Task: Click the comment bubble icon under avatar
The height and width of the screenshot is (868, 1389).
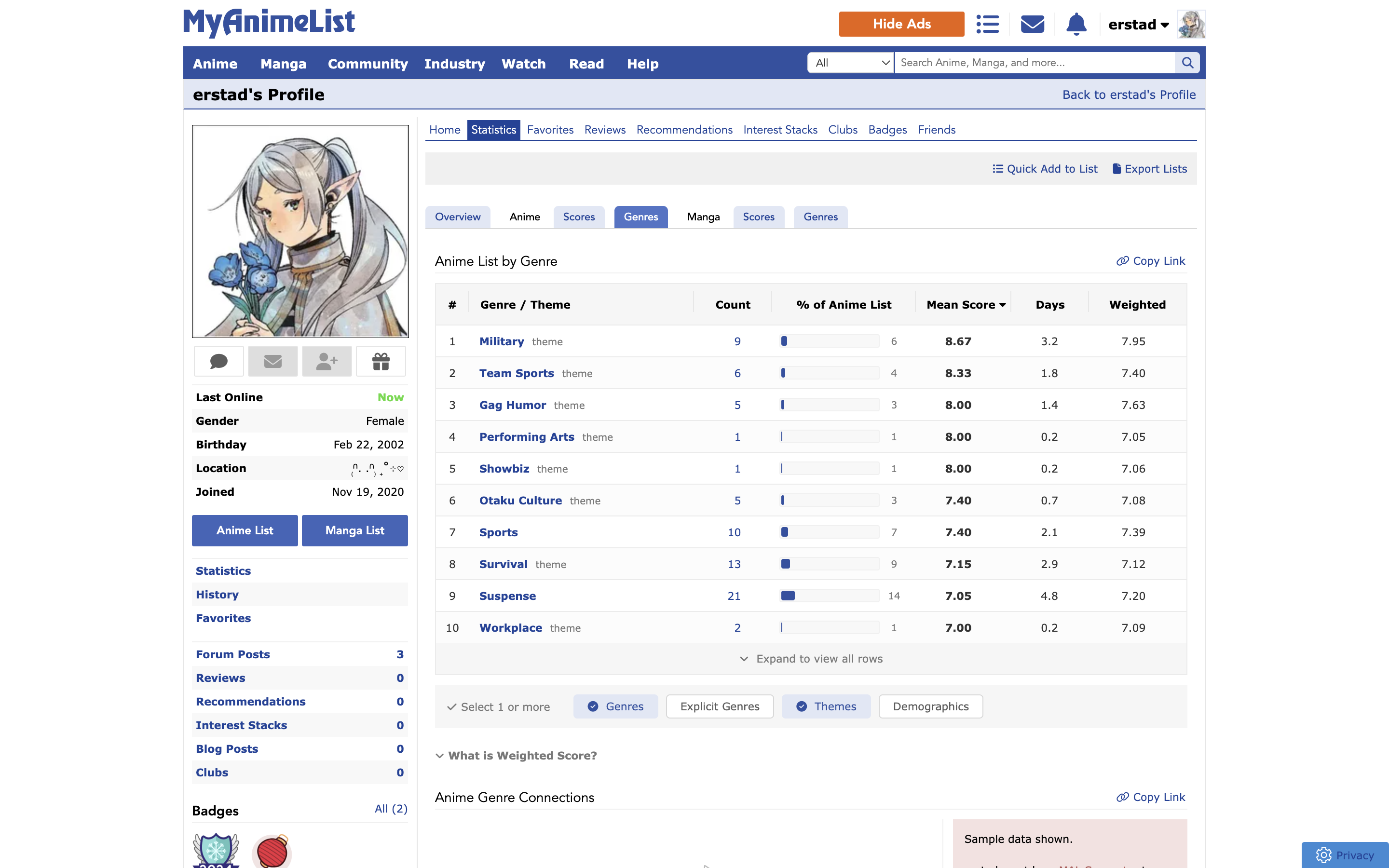Action: [218, 361]
